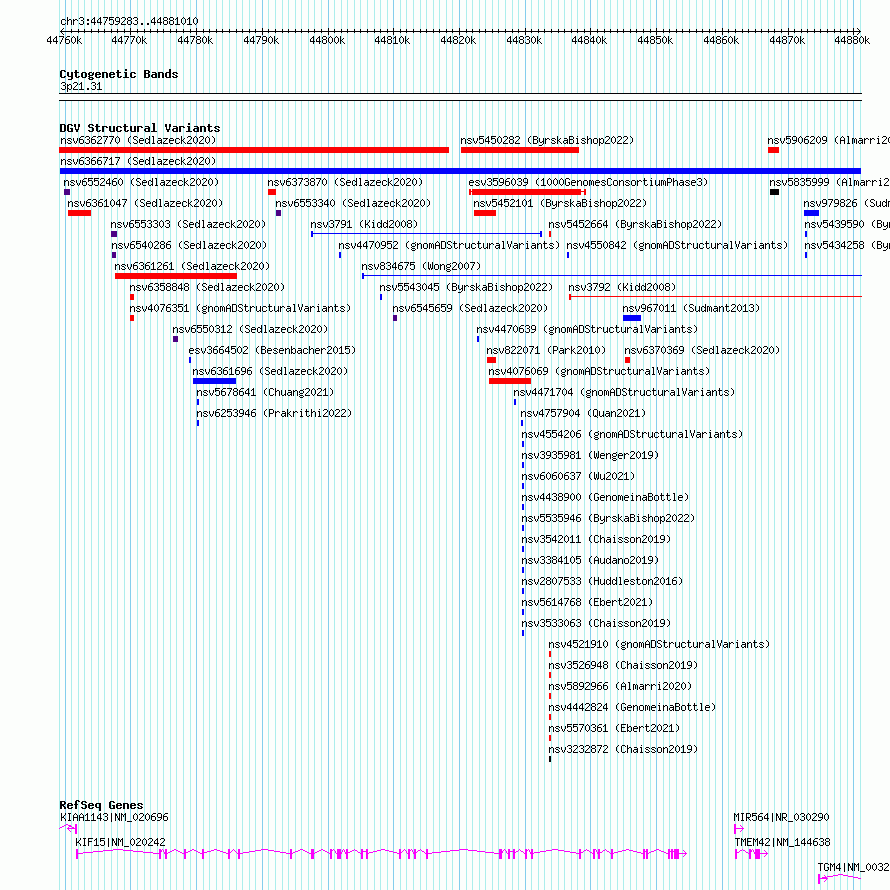Select nsv3526948 (Chaisson2019) label

point(623,665)
